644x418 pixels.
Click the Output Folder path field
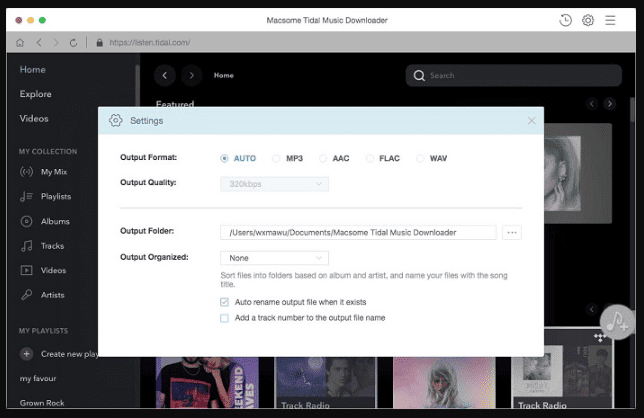(358, 233)
